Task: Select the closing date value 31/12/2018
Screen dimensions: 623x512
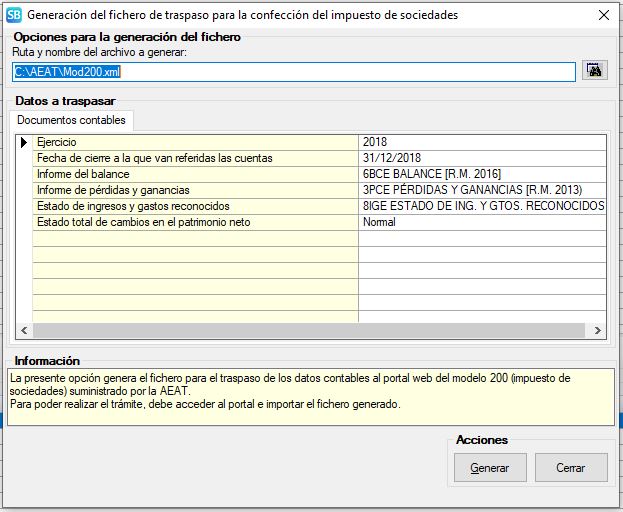Action: point(482,158)
